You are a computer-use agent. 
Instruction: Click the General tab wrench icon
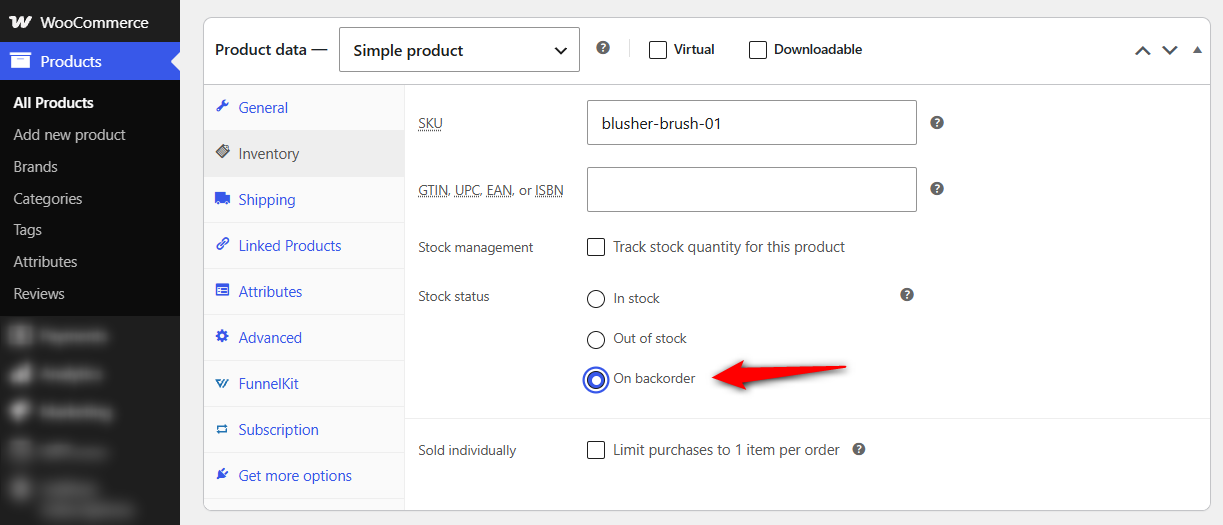222,107
